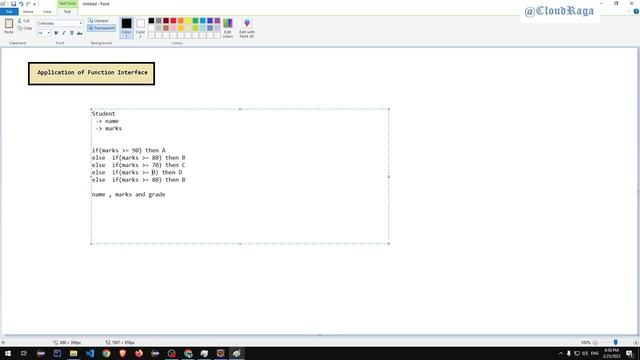
Task: Click bottom-right handle of text box
Action: coord(389,244)
